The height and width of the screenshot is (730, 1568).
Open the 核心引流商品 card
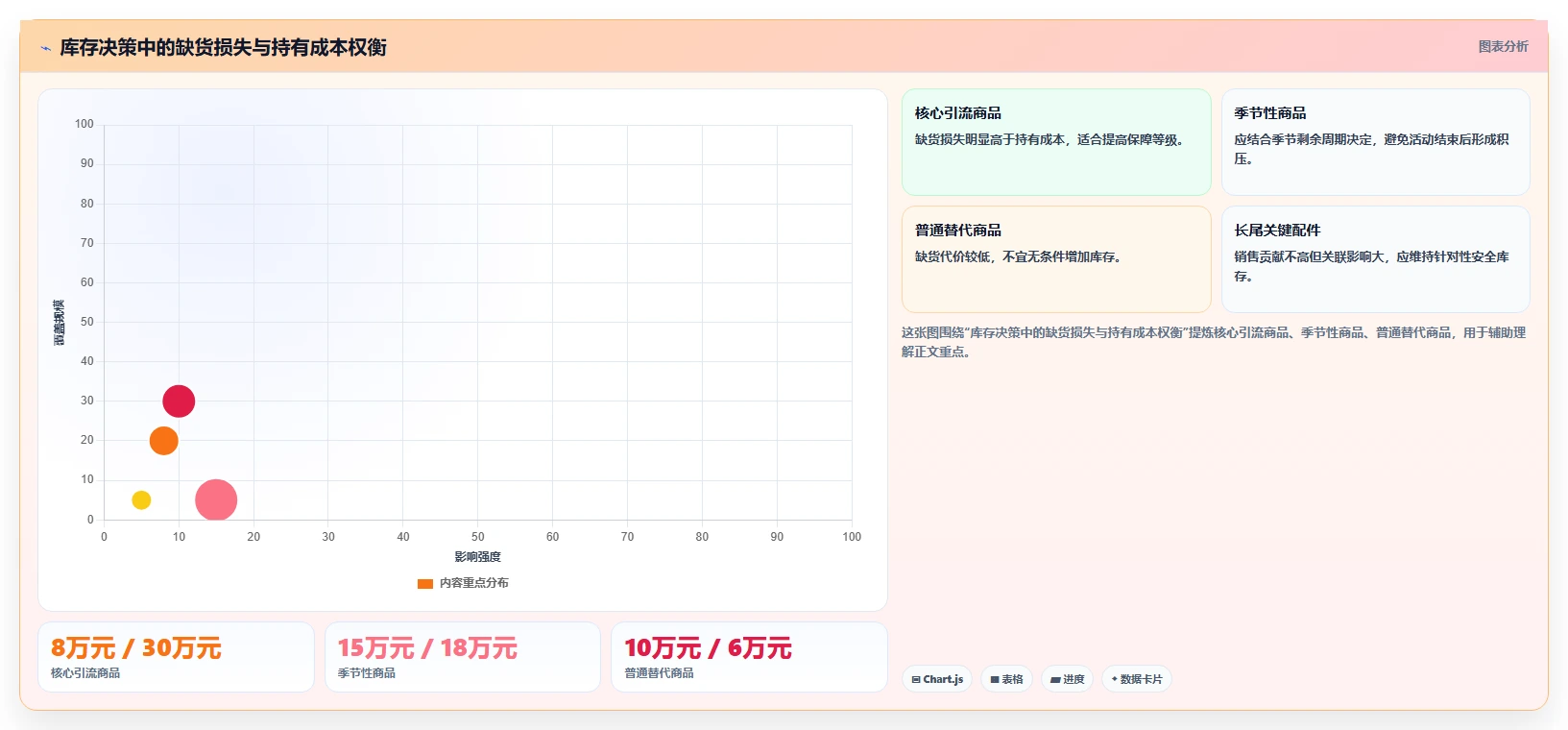click(x=1056, y=142)
